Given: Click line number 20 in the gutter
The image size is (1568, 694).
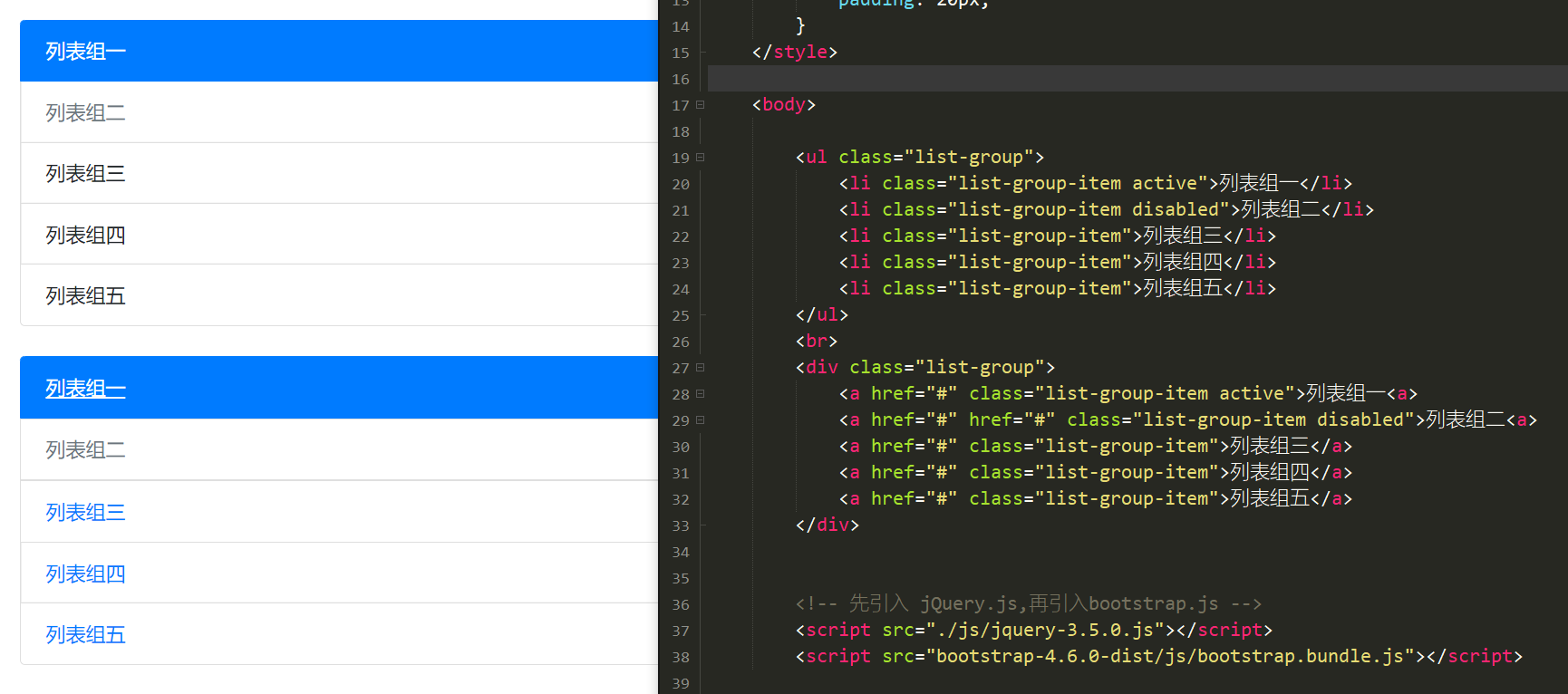Looking at the screenshot, I should click(681, 184).
